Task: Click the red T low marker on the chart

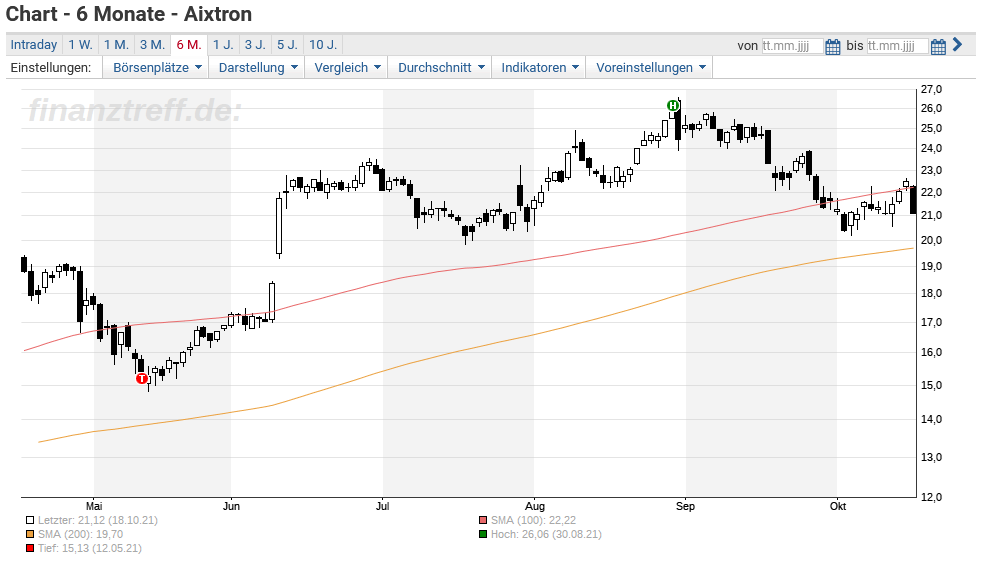Action: (142, 379)
